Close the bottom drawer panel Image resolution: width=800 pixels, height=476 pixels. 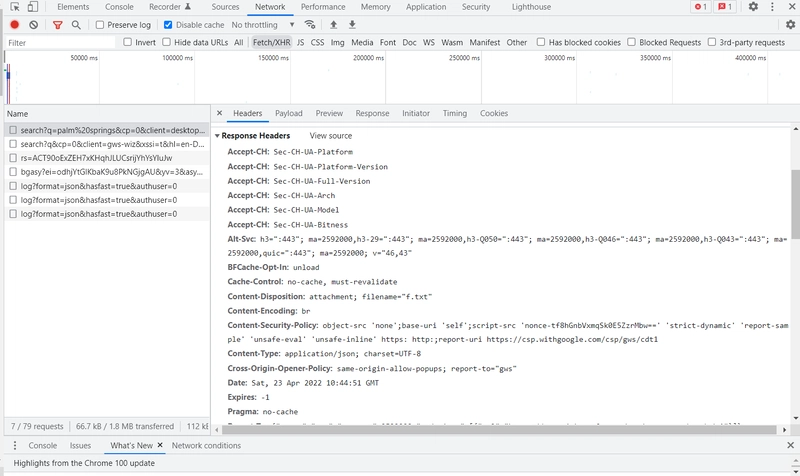790,445
